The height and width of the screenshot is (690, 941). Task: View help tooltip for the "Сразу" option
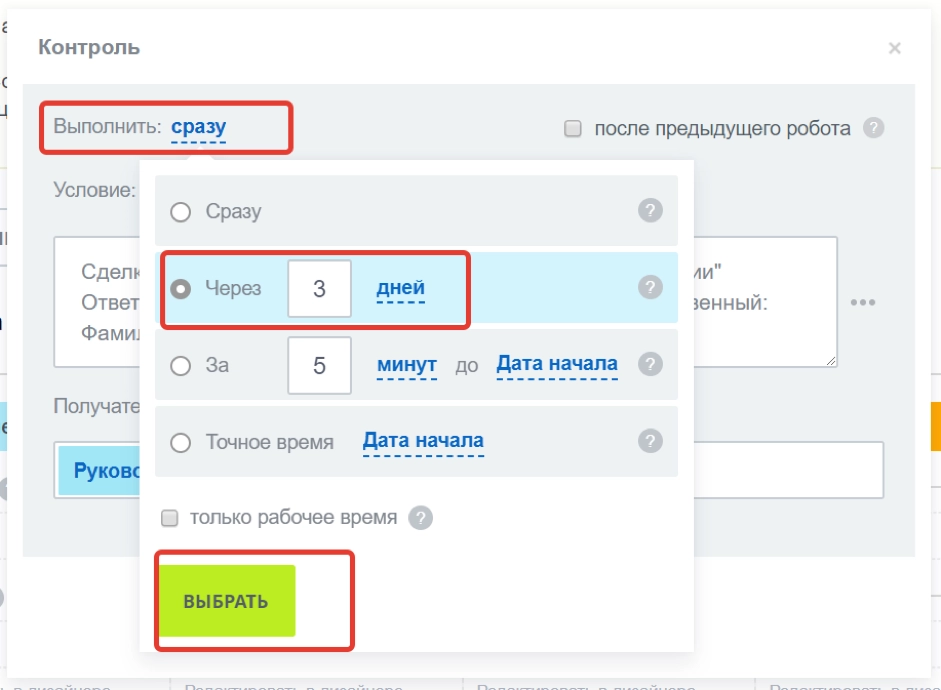pos(650,211)
